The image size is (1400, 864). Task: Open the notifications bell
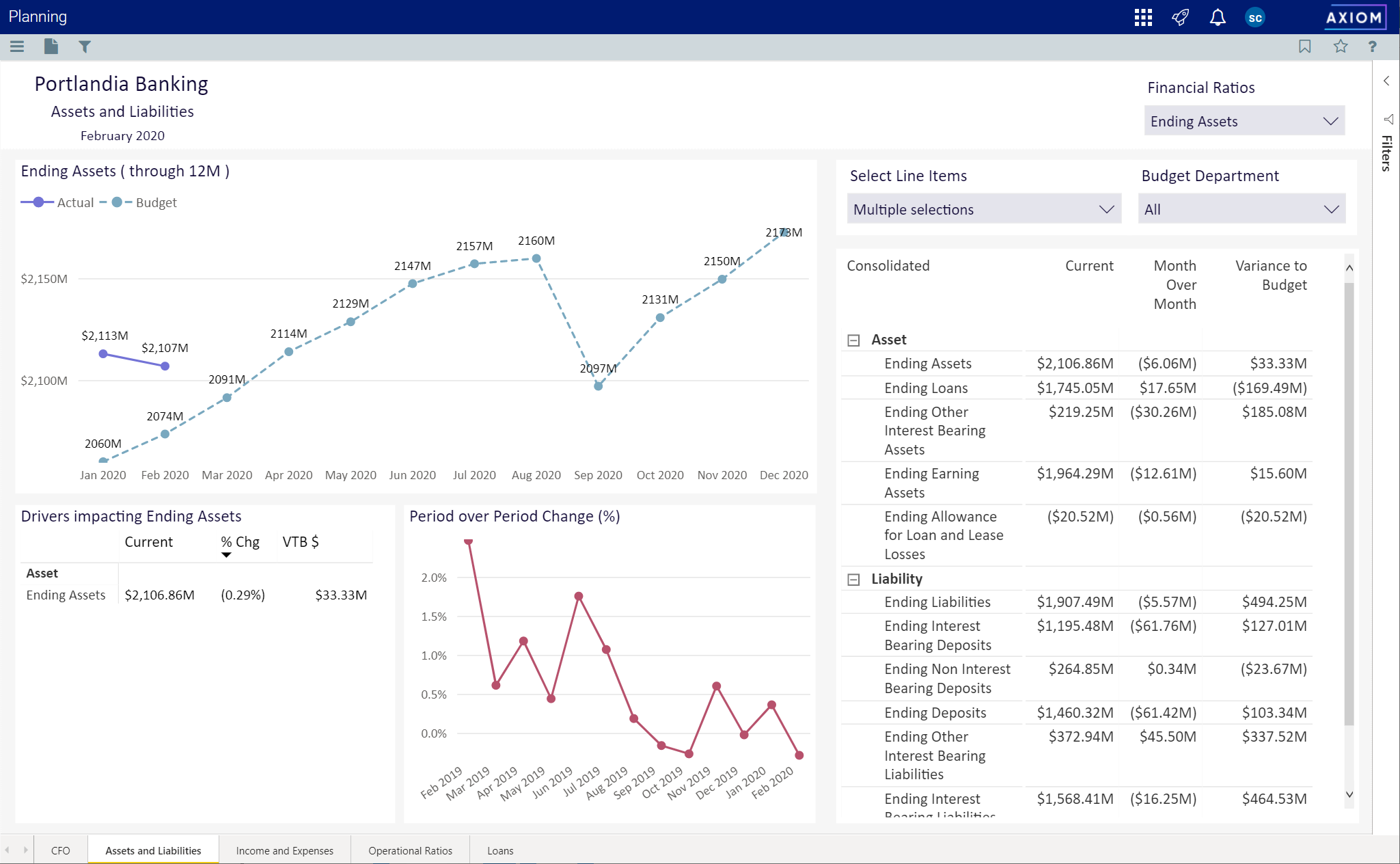point(1218,18)
